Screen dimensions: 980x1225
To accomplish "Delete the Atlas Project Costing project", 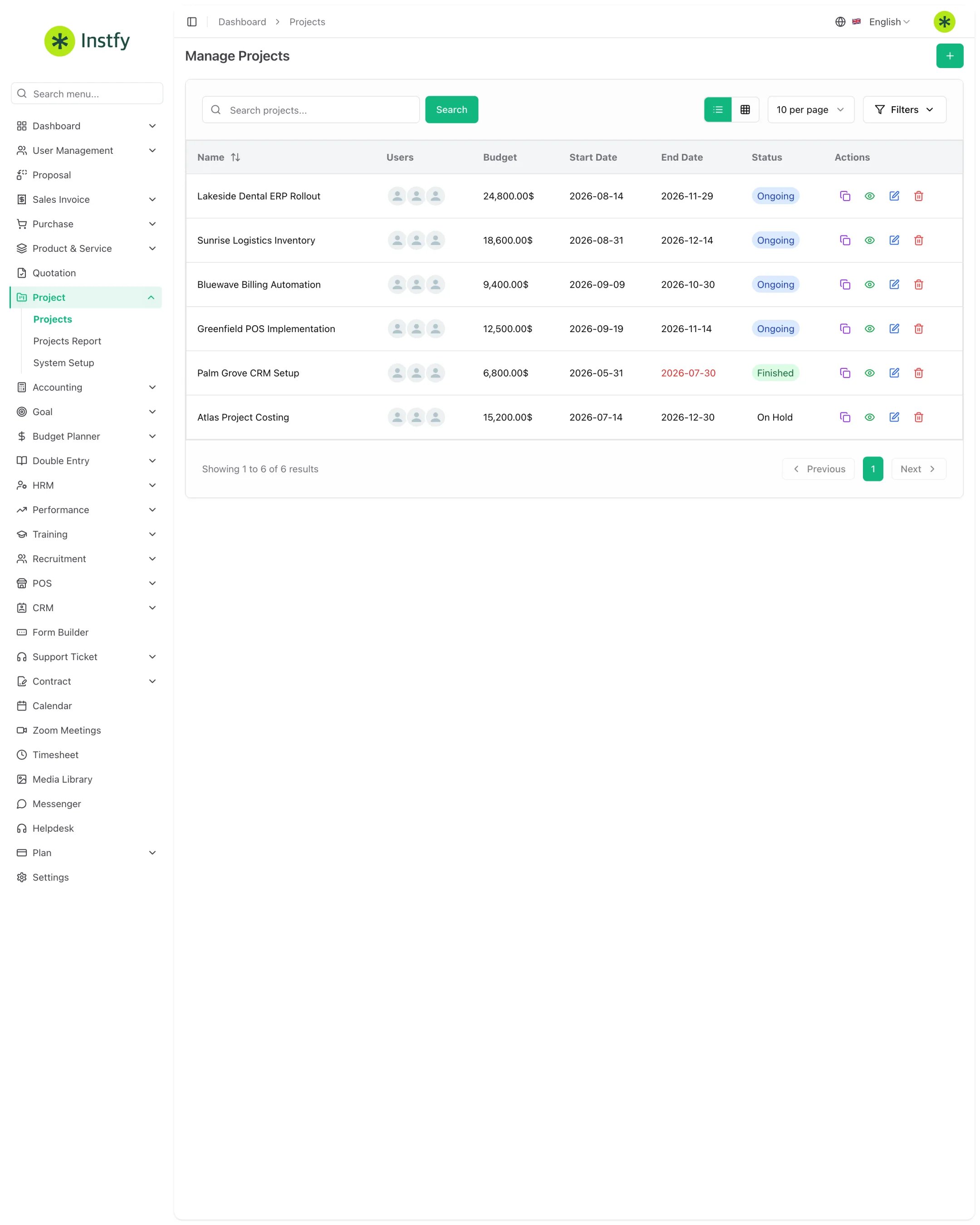I will pyautogui.click(x=918, y=417).
